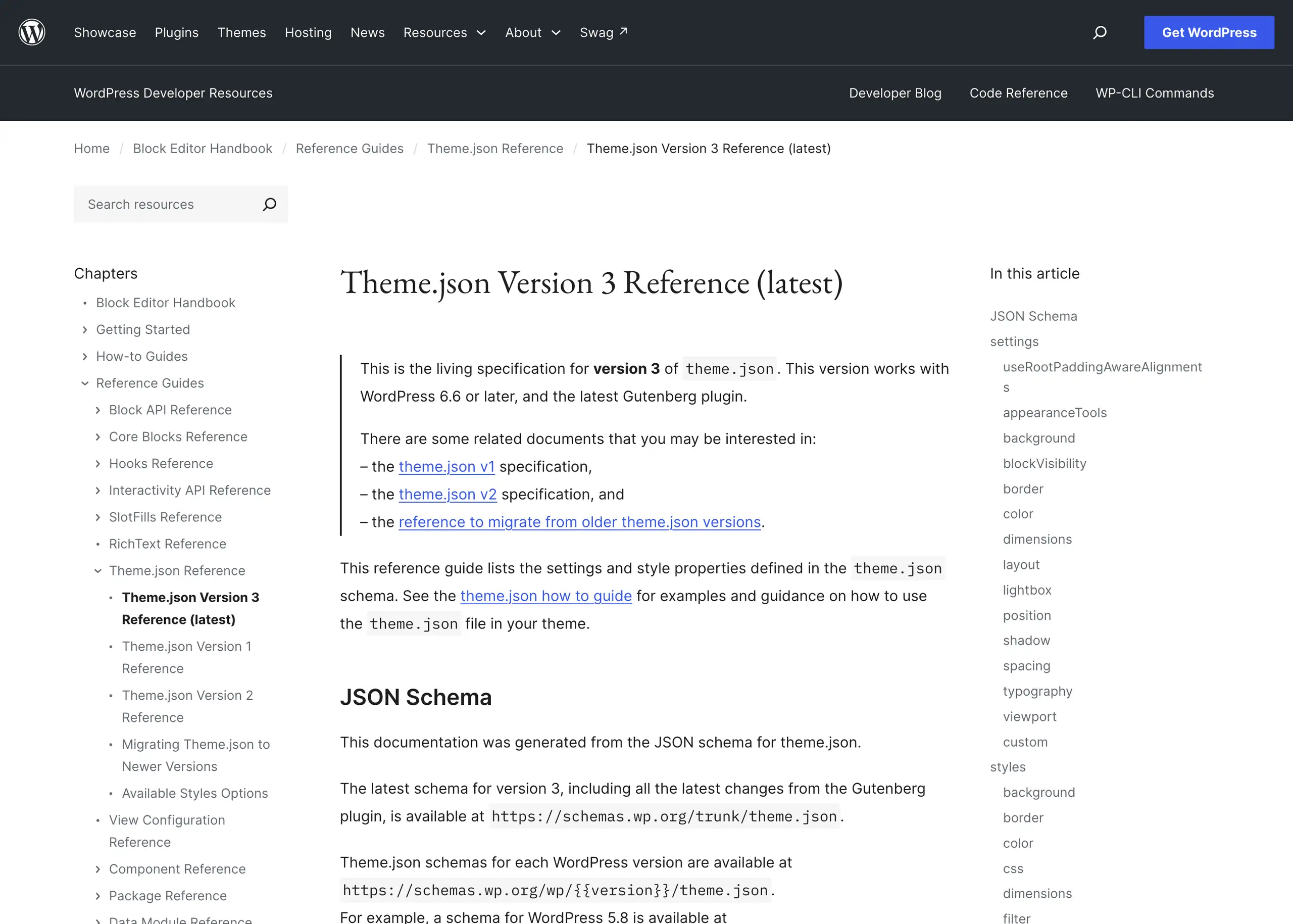Open the Themes menu item
Image resolution: width=1293 pixels, height=924 pixels.
click(241, 32)
